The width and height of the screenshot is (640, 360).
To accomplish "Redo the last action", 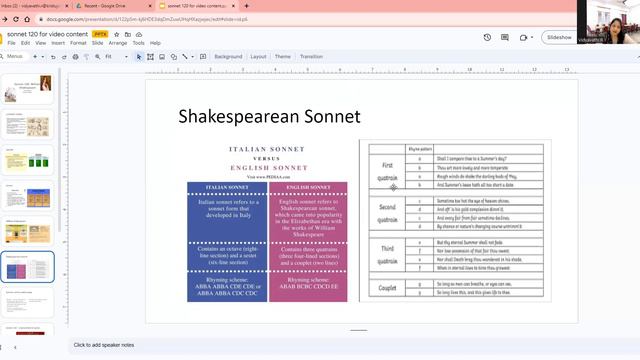I will [64, 57].
